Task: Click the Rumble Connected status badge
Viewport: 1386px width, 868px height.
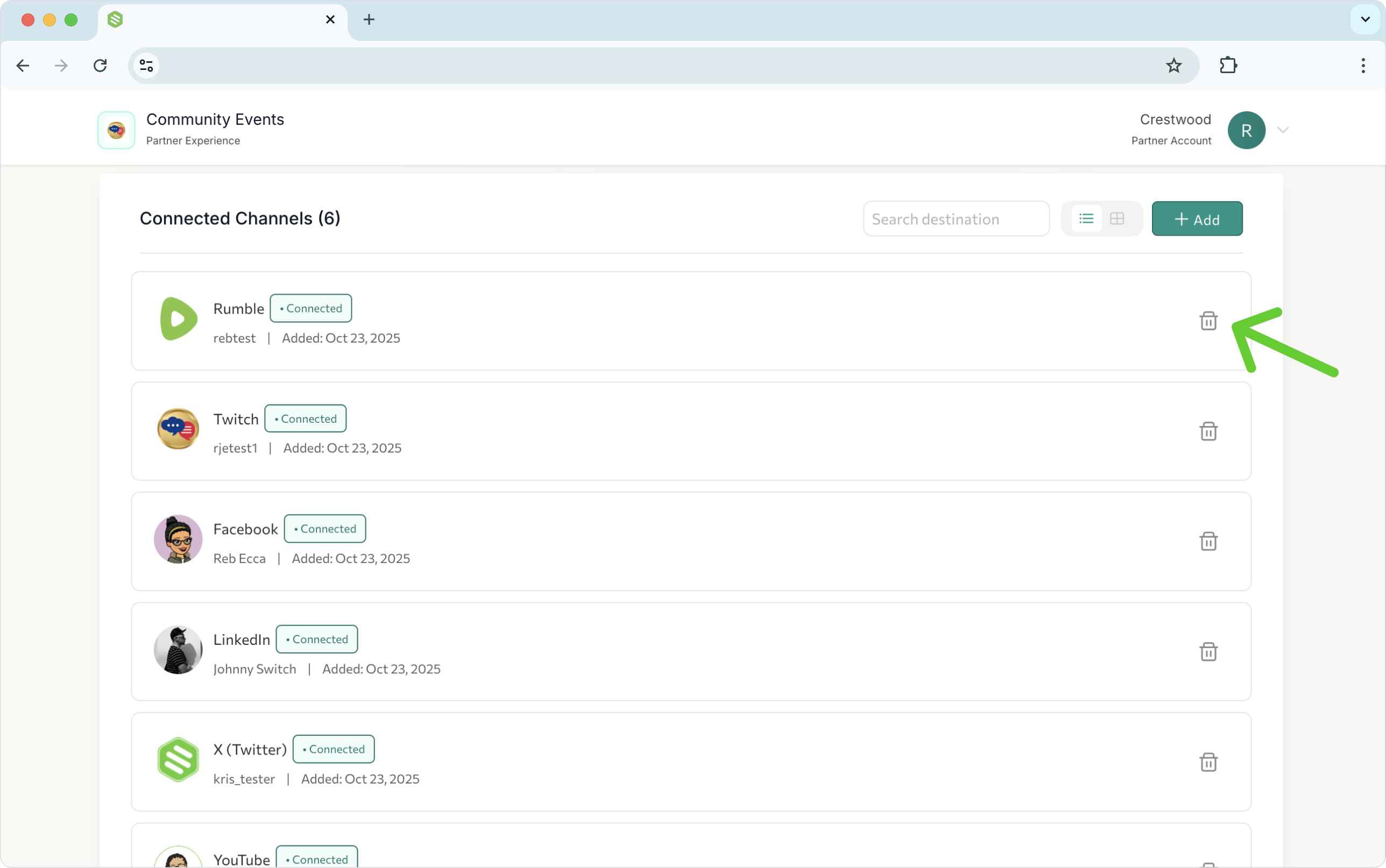Action: point(310,308)
